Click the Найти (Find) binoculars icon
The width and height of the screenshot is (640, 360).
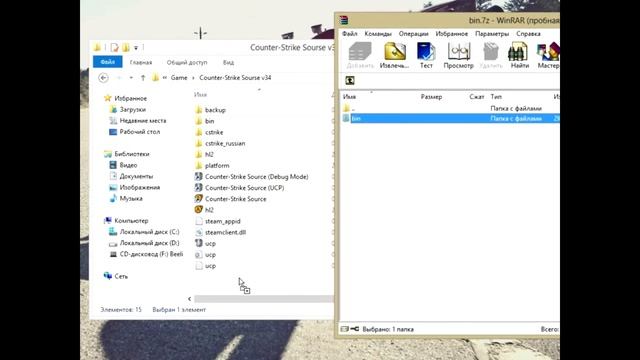519,56
